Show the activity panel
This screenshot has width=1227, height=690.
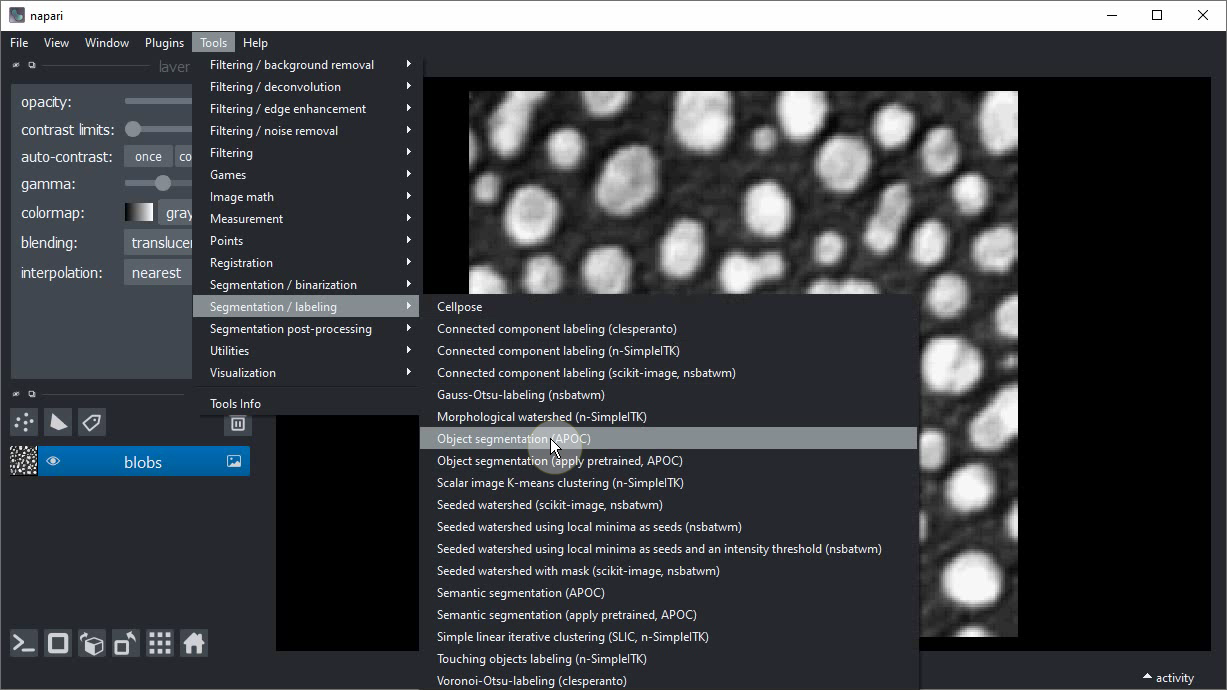tap(1168, 678)
